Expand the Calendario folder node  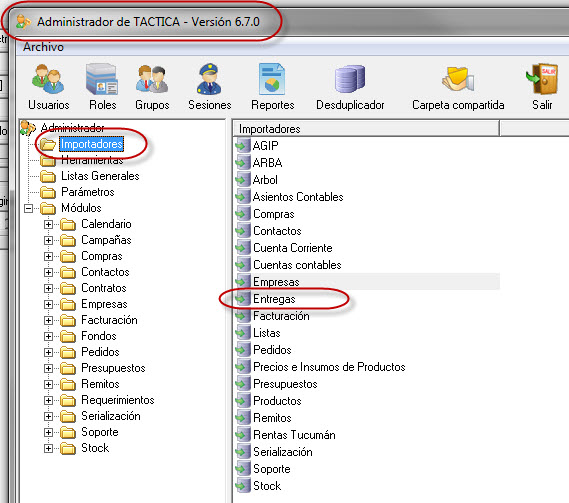48,224
